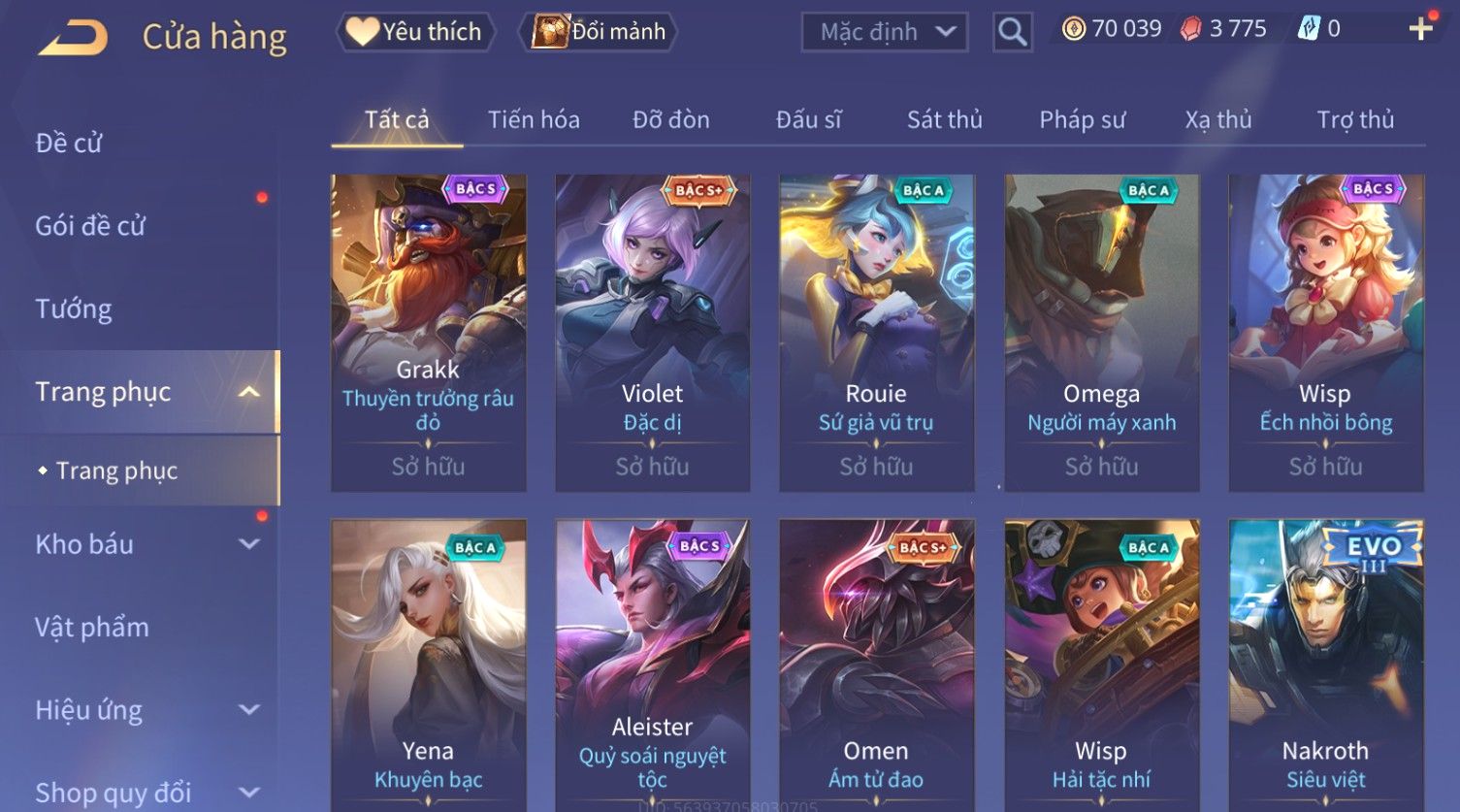Image resolution: width=1460 pixels, height=812 pixels.
Task: Open Đổi mảnh chest exchange
Action: point(600,32)
